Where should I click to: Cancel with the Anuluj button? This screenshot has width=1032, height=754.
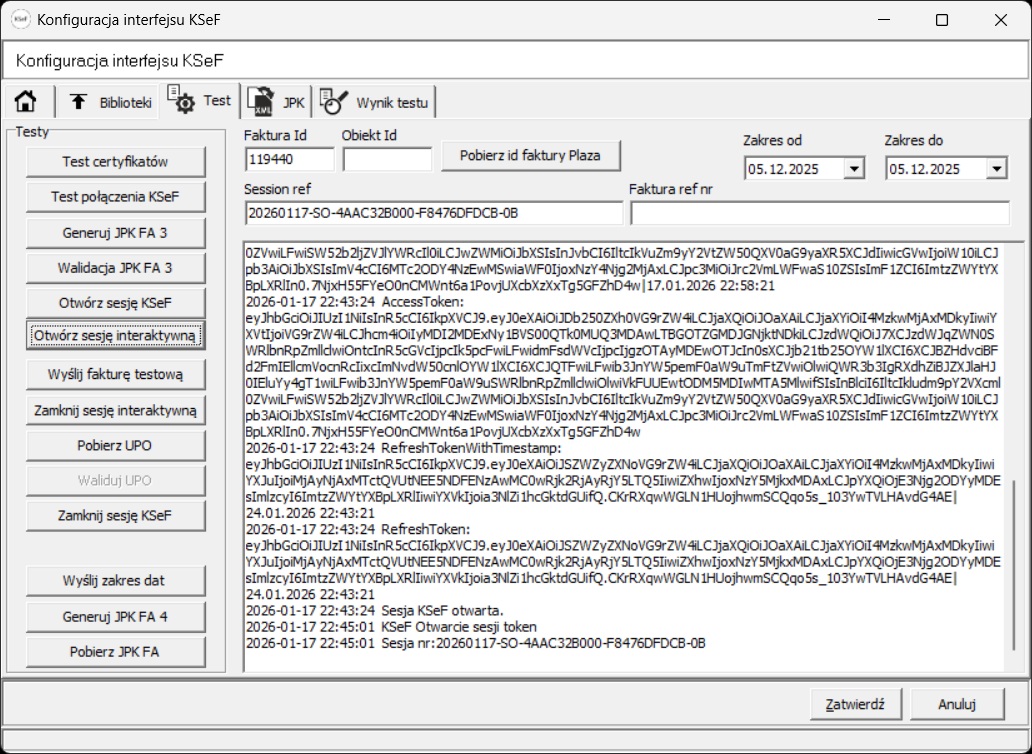(x=957, y=703)
